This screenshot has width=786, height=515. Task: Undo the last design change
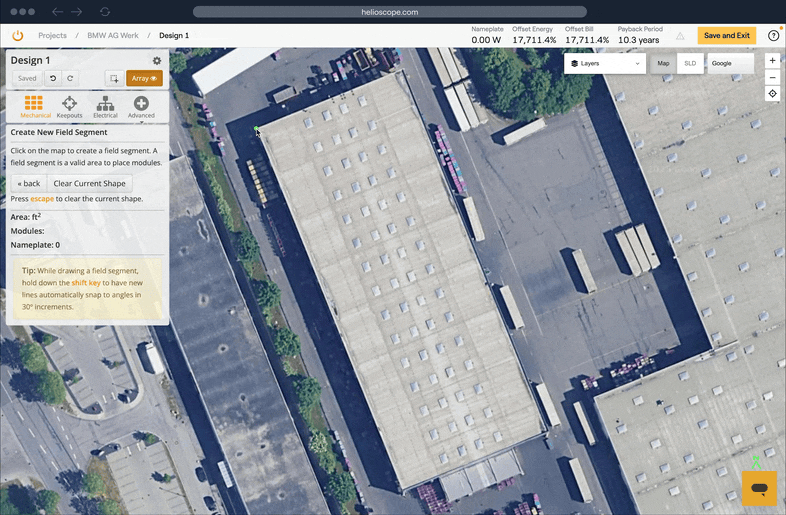tap(53, 78)
